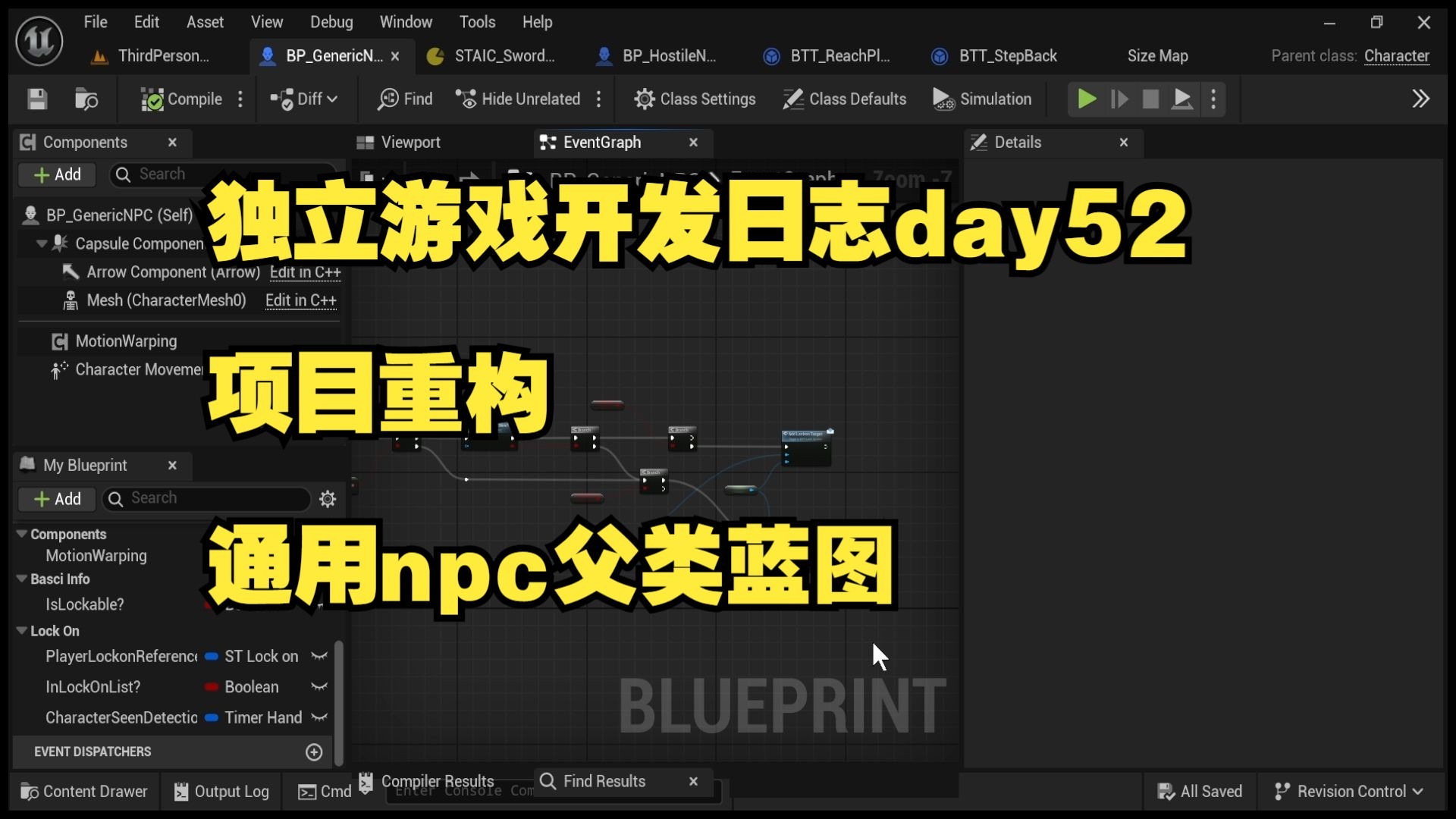This screenshot has height=819, width=1456.
Task: Click the Browse to asset icon
Action: point(86,99)
